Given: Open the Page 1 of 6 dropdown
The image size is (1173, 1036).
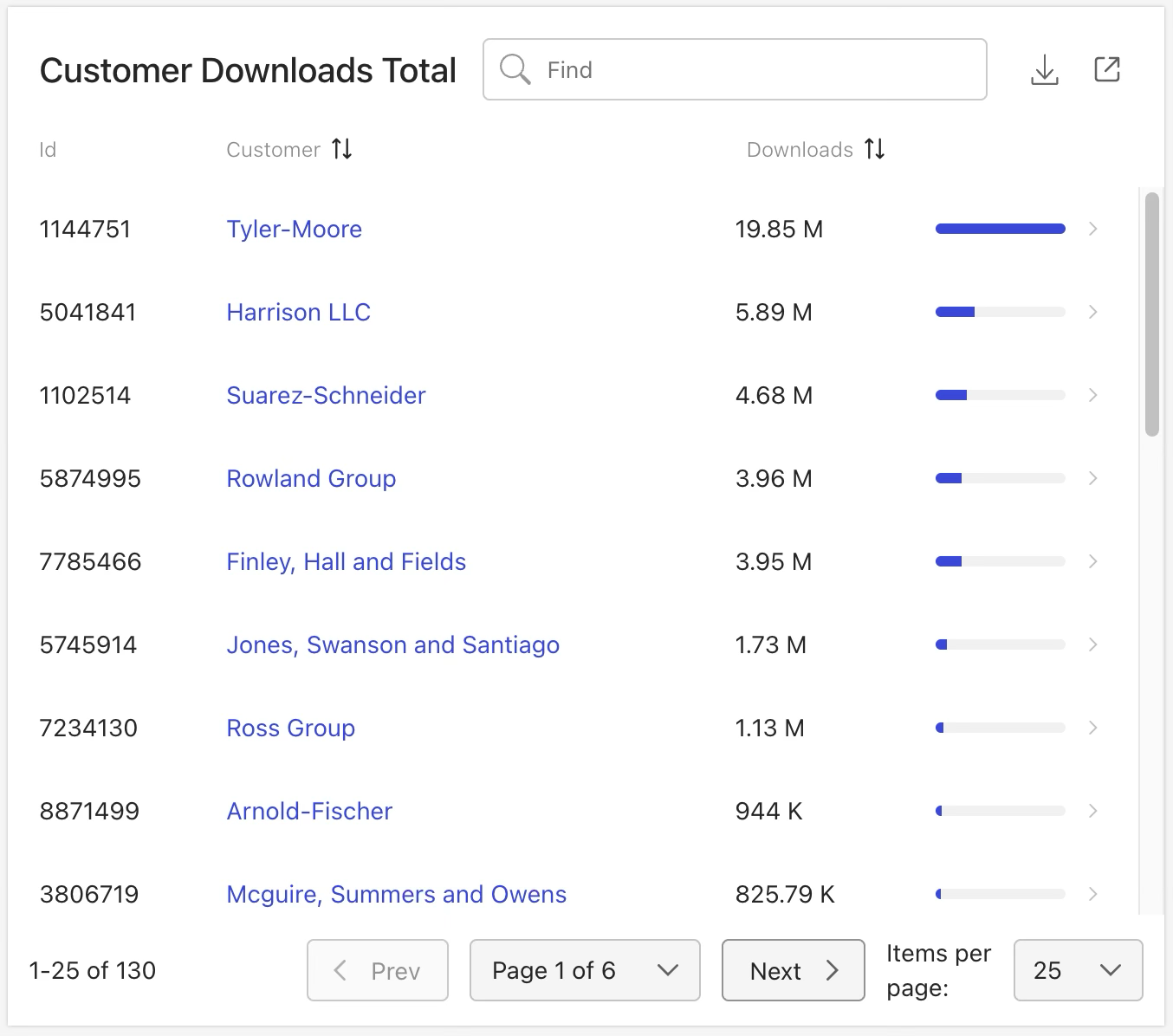Looking at the screenshot, I should 585,970.
